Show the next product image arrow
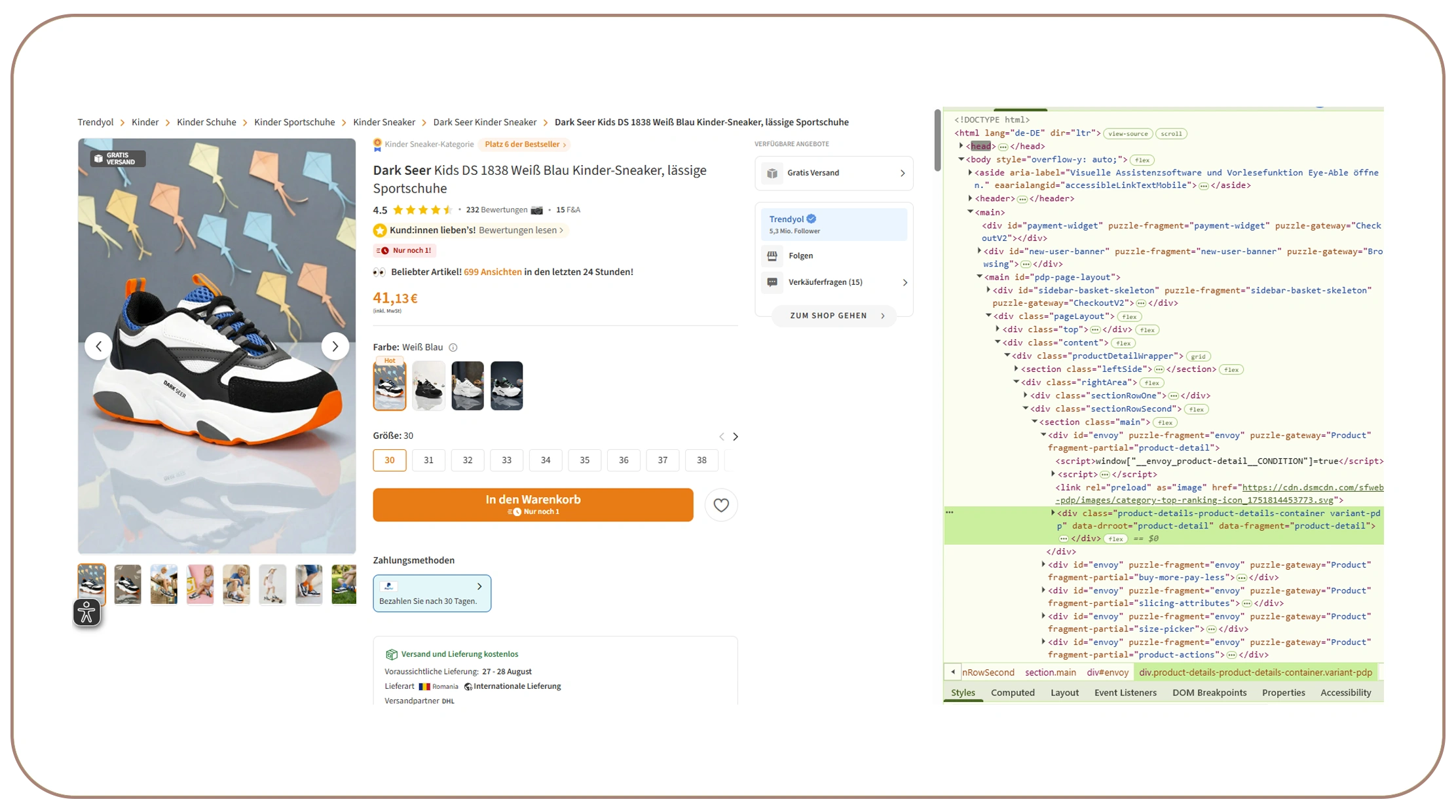 point(335,346)
